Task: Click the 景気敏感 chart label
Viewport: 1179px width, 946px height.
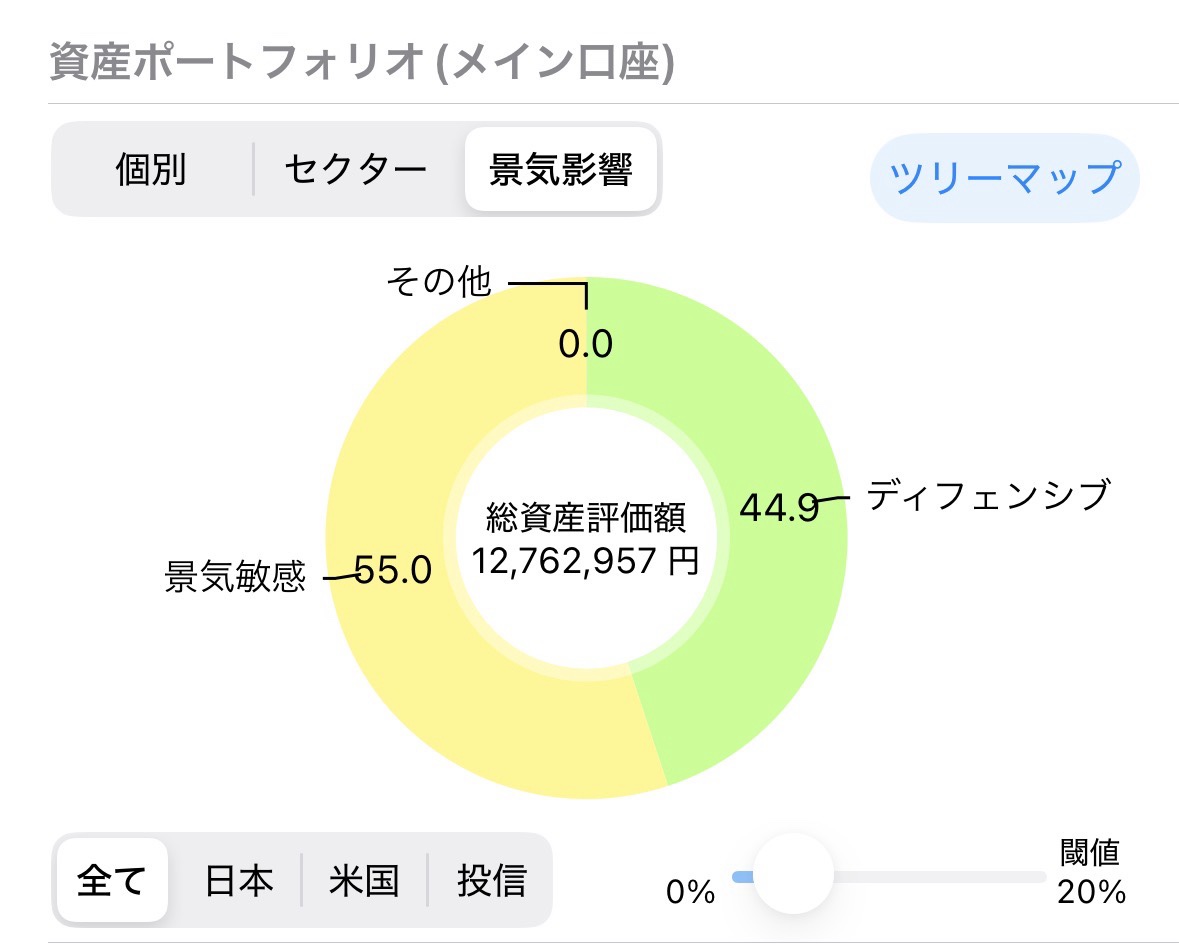Action: pos(235,578)
